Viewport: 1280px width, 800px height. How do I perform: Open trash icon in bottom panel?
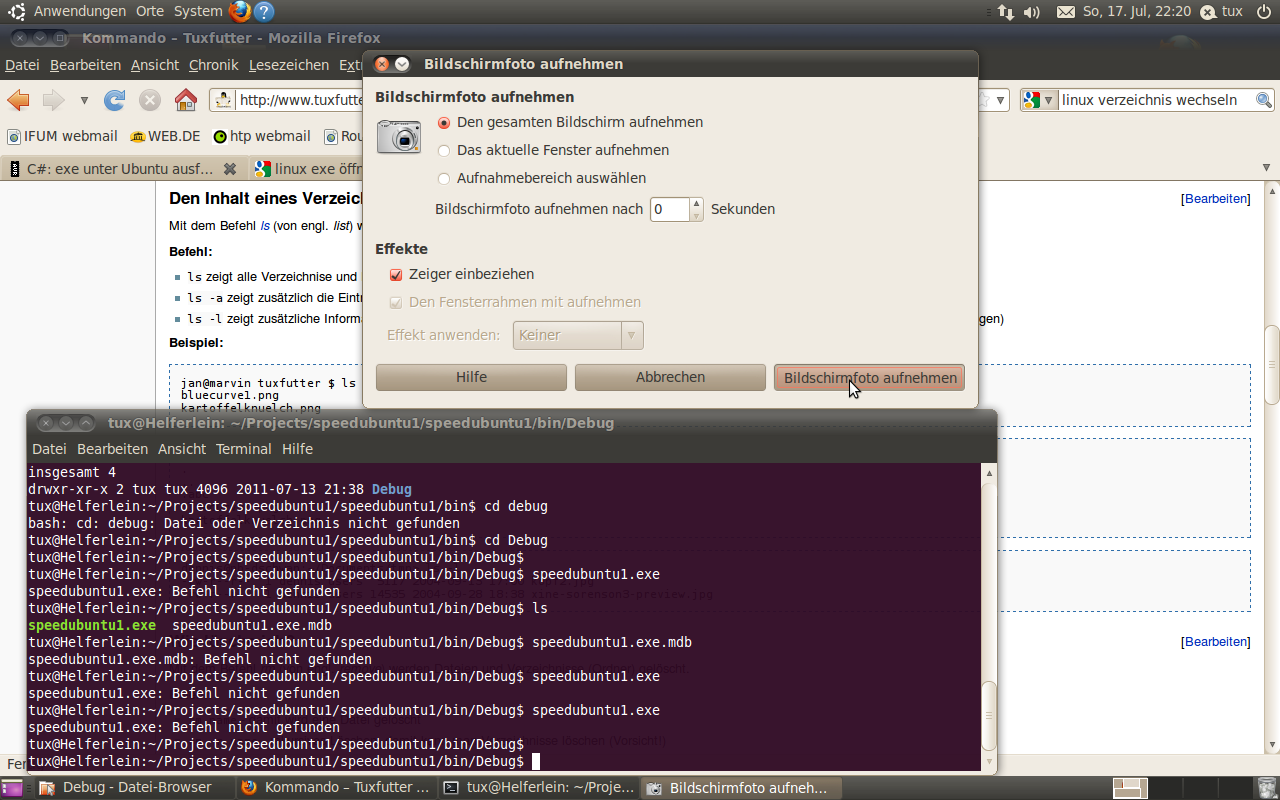coord(1266,788)
